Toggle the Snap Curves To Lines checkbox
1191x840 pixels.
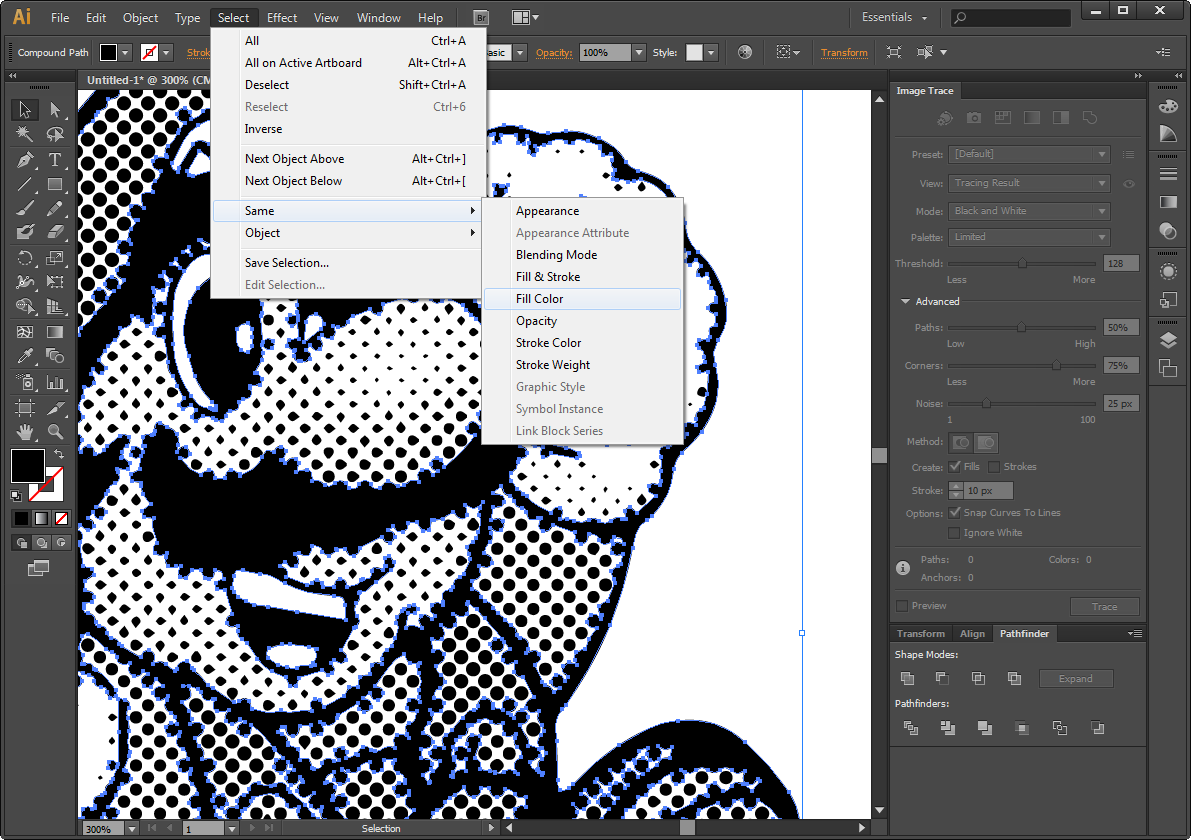955,513
